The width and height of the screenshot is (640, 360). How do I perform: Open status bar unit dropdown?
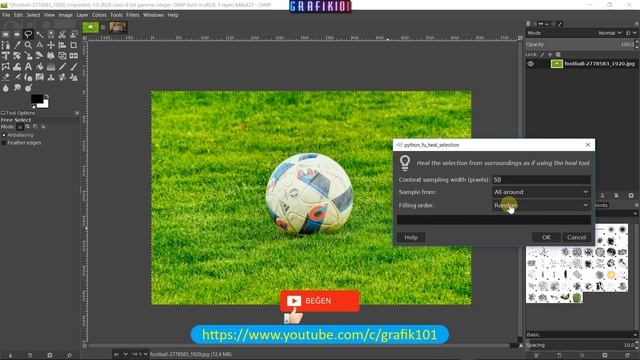[x=120, y=354]
